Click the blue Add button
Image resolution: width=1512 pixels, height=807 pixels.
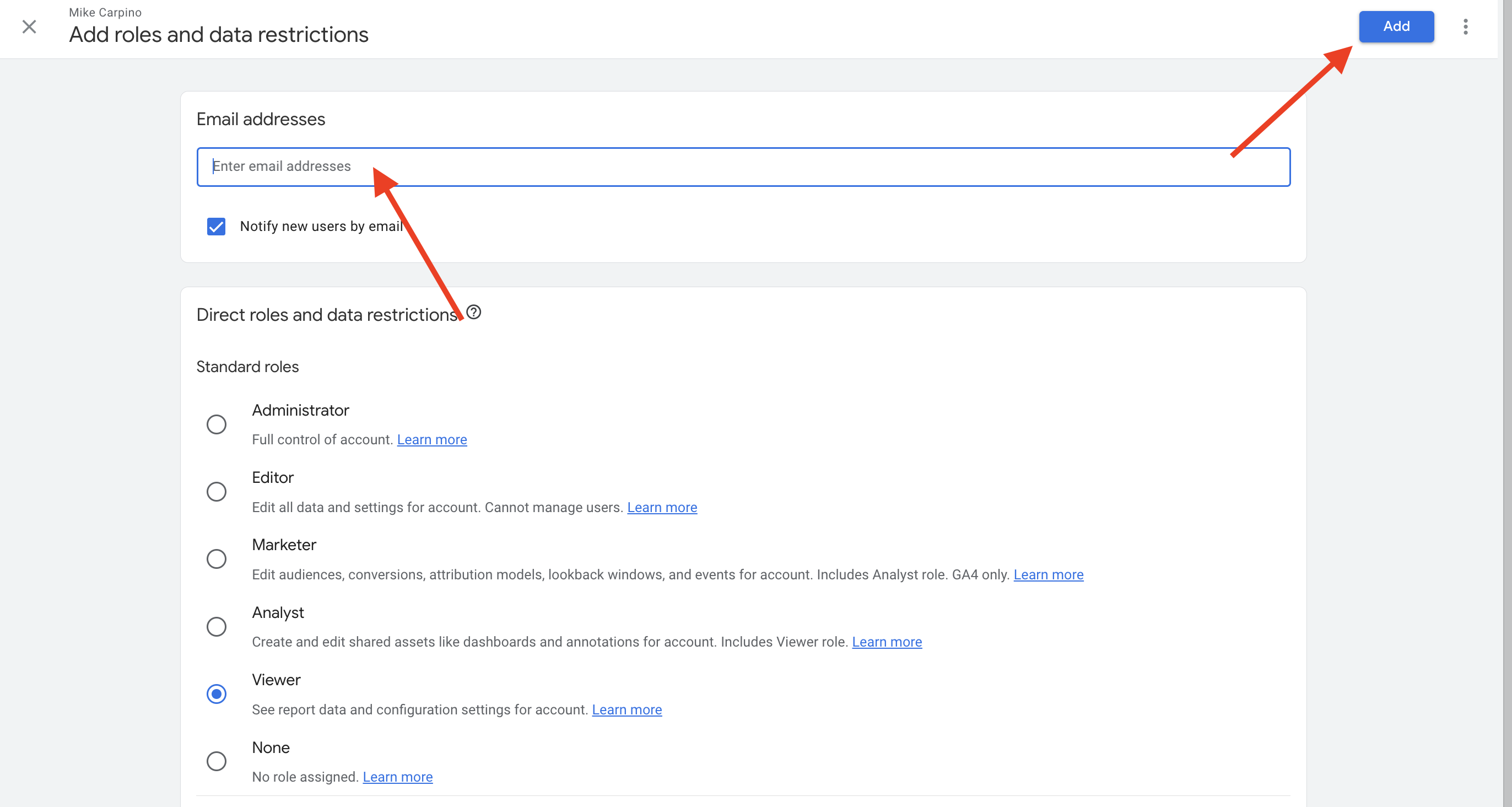pos(1396,26)
